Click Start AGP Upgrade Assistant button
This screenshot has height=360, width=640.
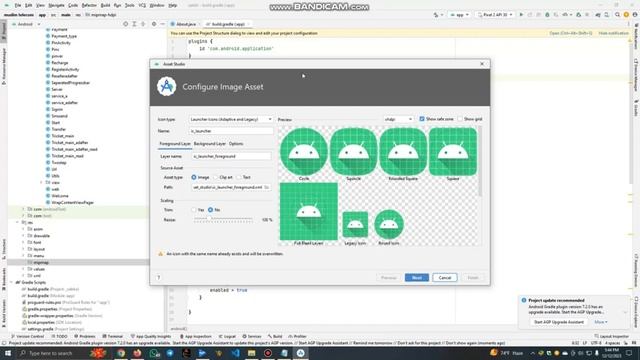(559, 322)
